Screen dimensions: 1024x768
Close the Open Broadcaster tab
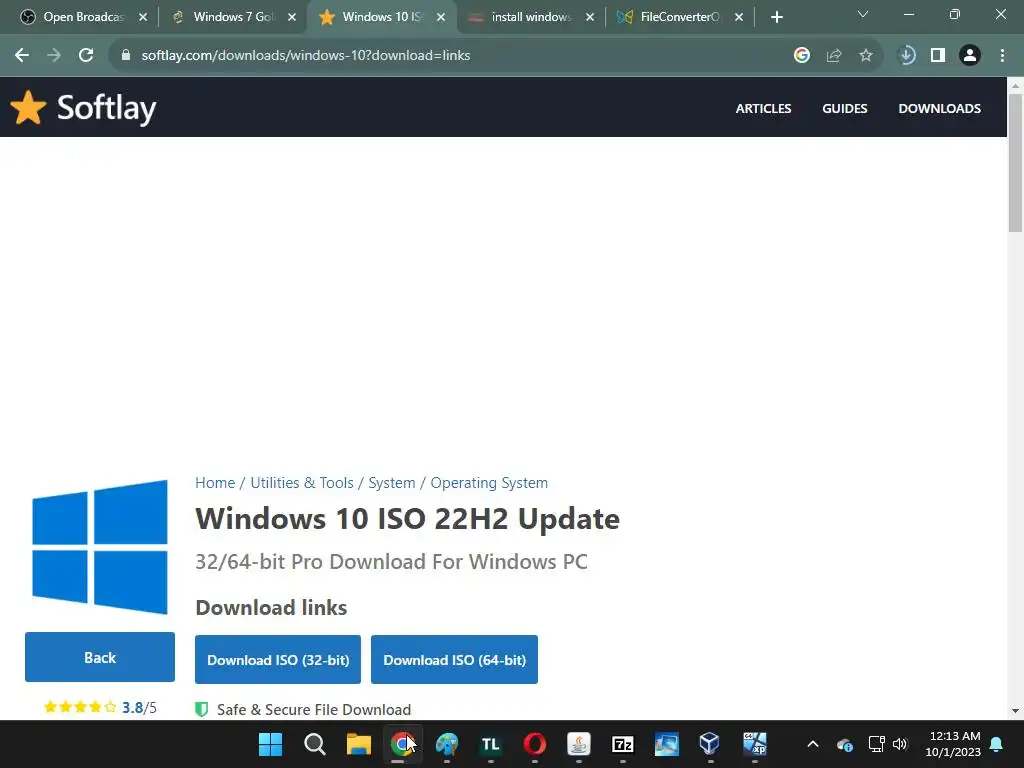pyautogui.click(x=143, y=18)
